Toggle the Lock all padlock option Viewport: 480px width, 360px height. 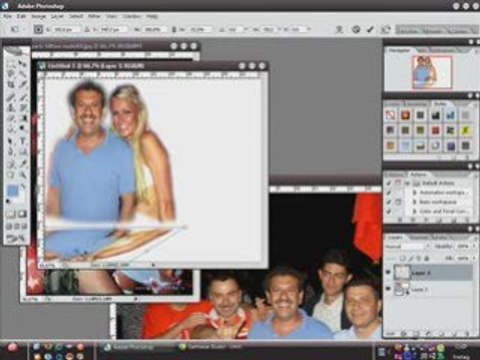pos(427,258)
